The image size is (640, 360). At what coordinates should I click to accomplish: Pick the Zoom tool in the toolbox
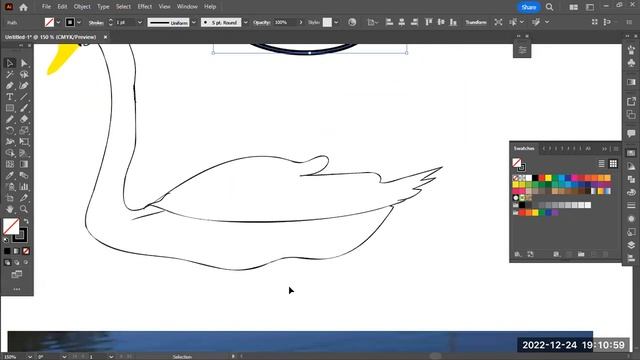click(24, 209)
